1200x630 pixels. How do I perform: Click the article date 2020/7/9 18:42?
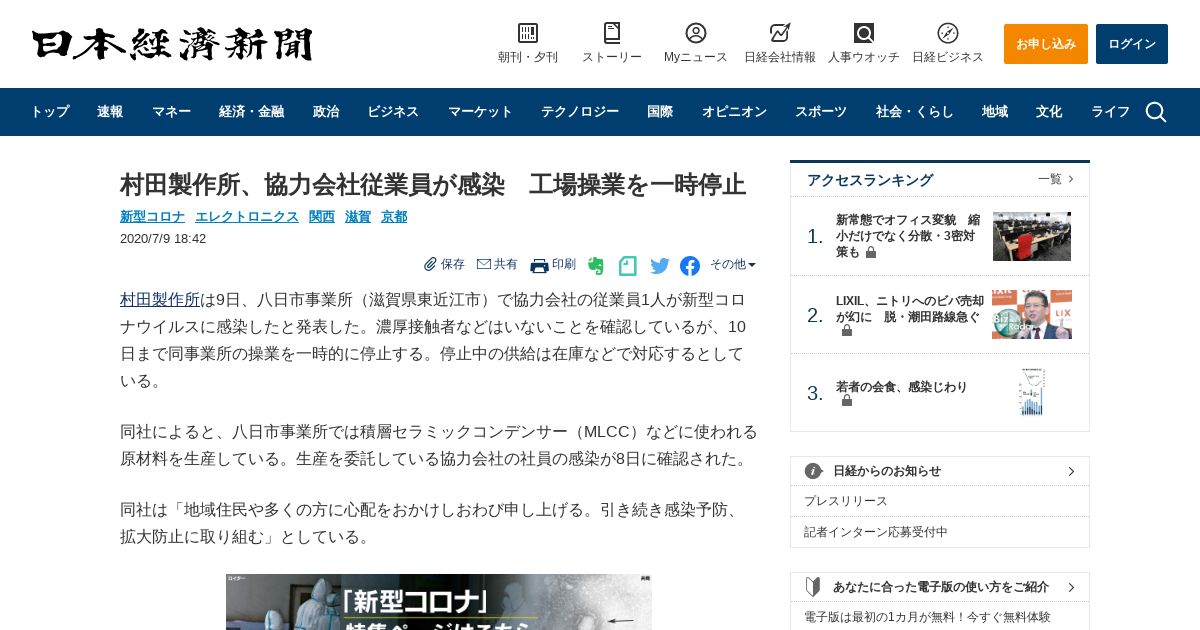163,239
